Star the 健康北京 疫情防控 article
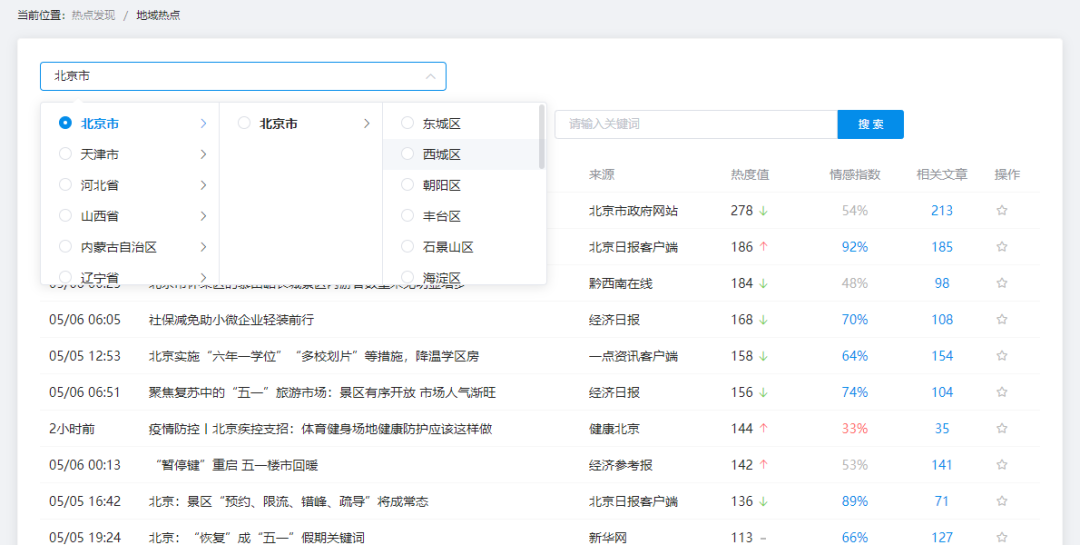Screen dimensions: 1080x545 click(x=1002, y=429)
